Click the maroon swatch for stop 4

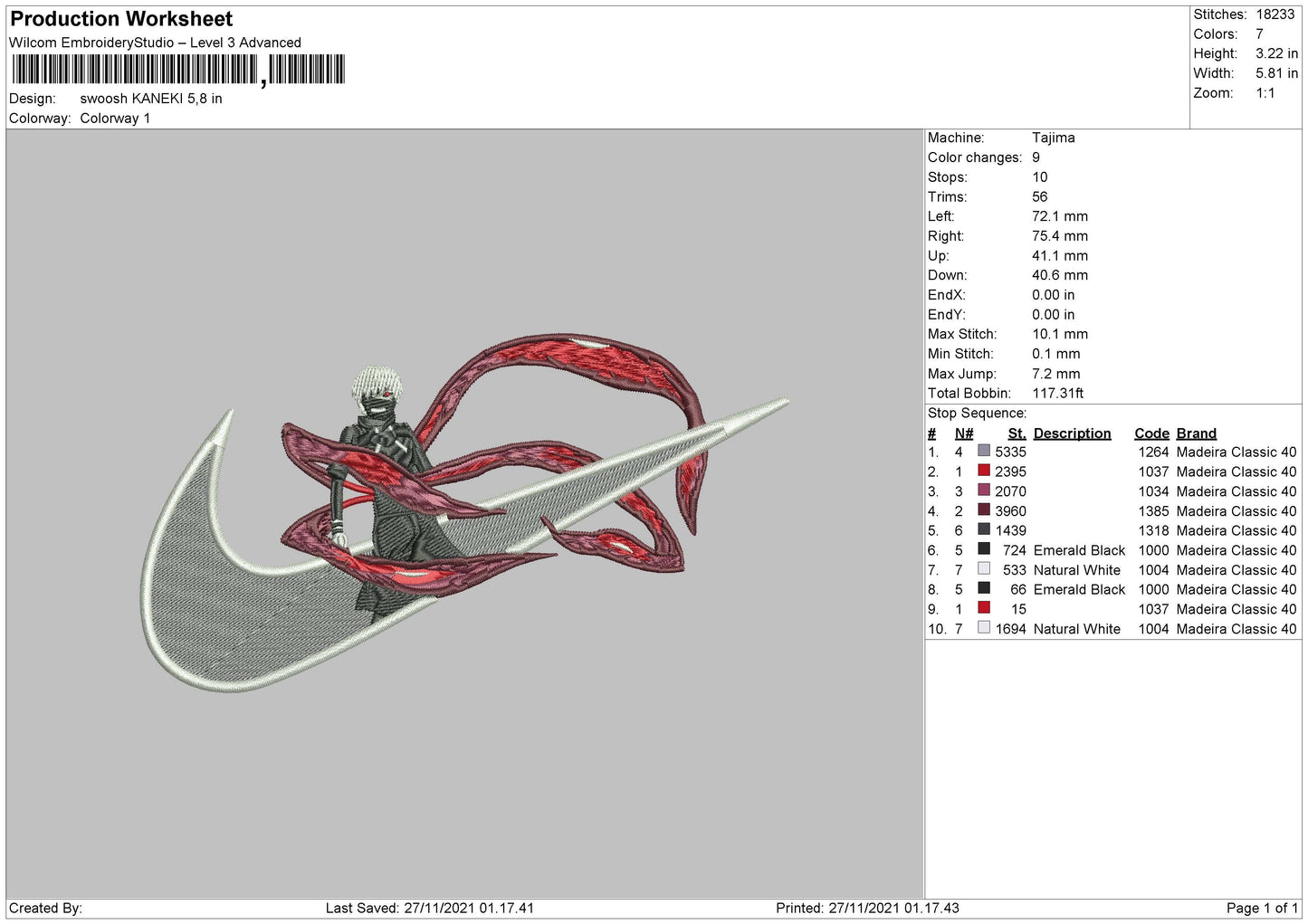point(984,510)
